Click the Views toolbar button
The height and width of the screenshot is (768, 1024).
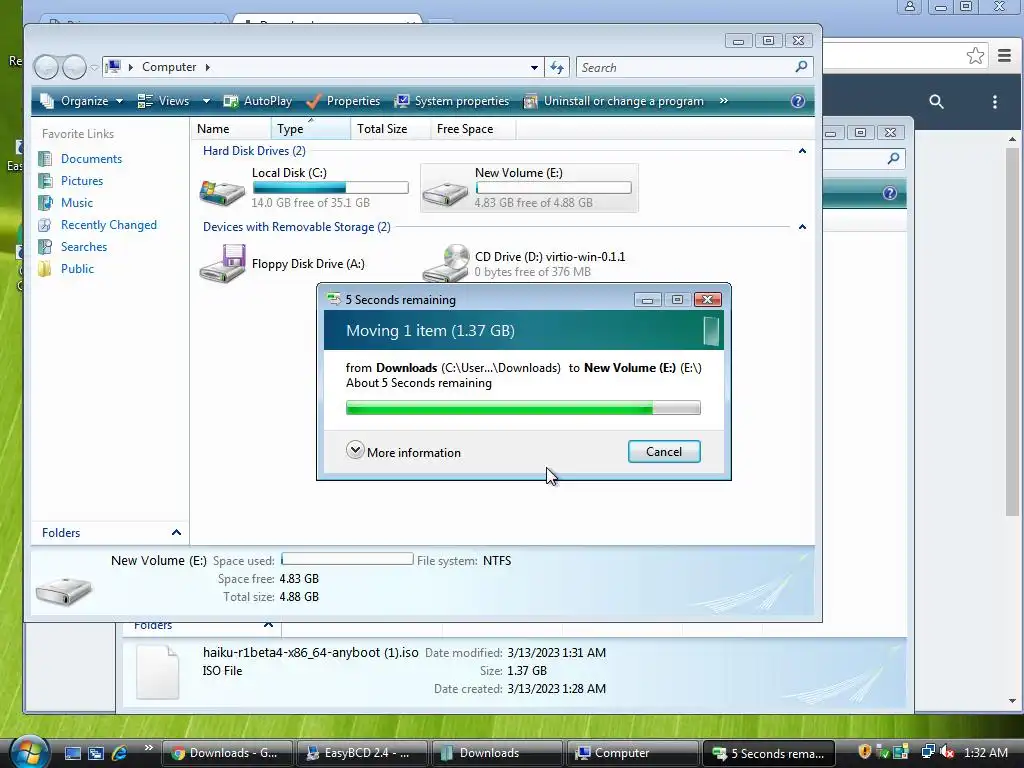point(163,101)
